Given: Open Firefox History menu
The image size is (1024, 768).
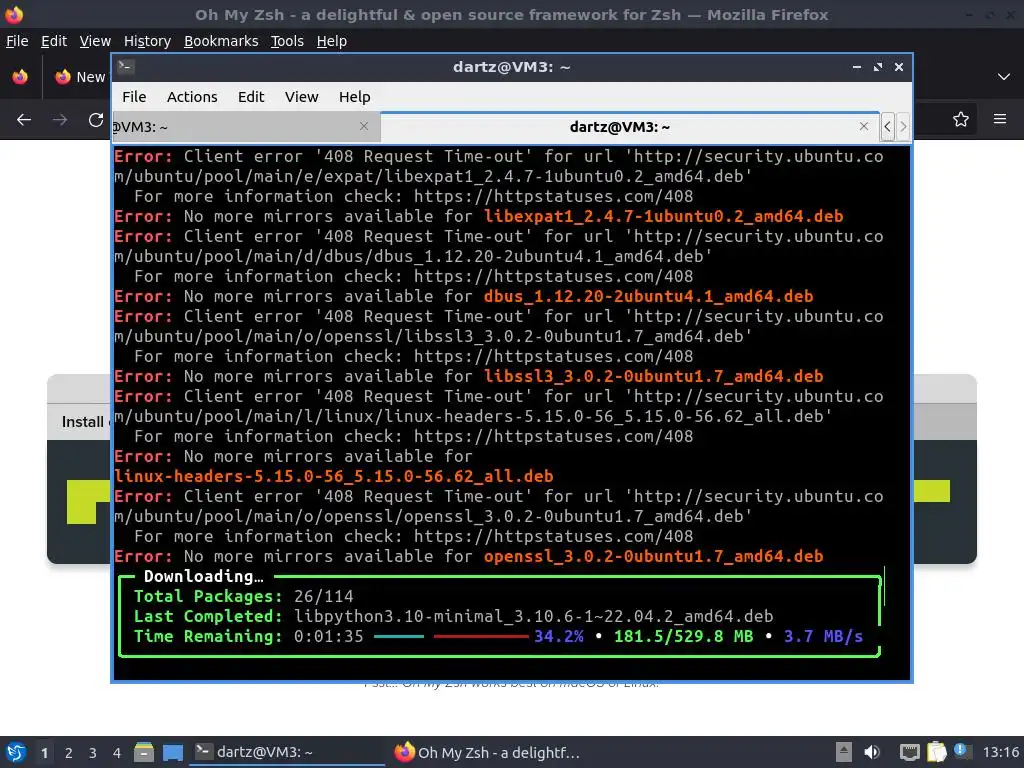Looking at the screenshot, I should (147, 40).
